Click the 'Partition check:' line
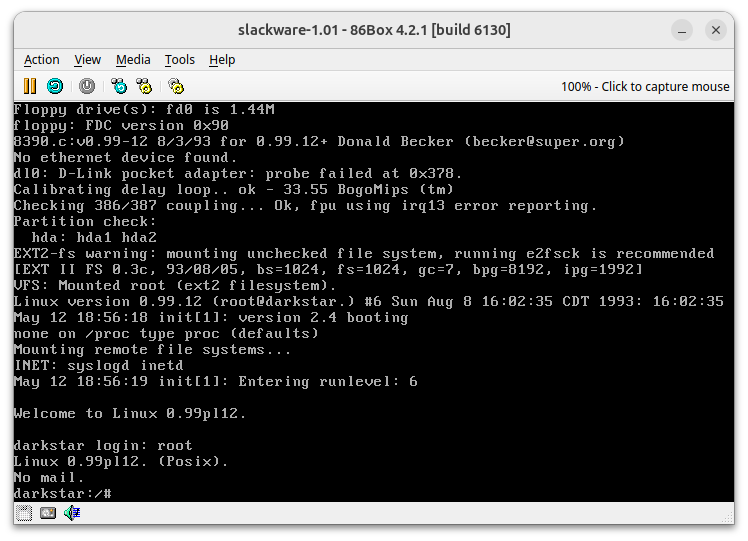748x541 pixels. (85, 221)
